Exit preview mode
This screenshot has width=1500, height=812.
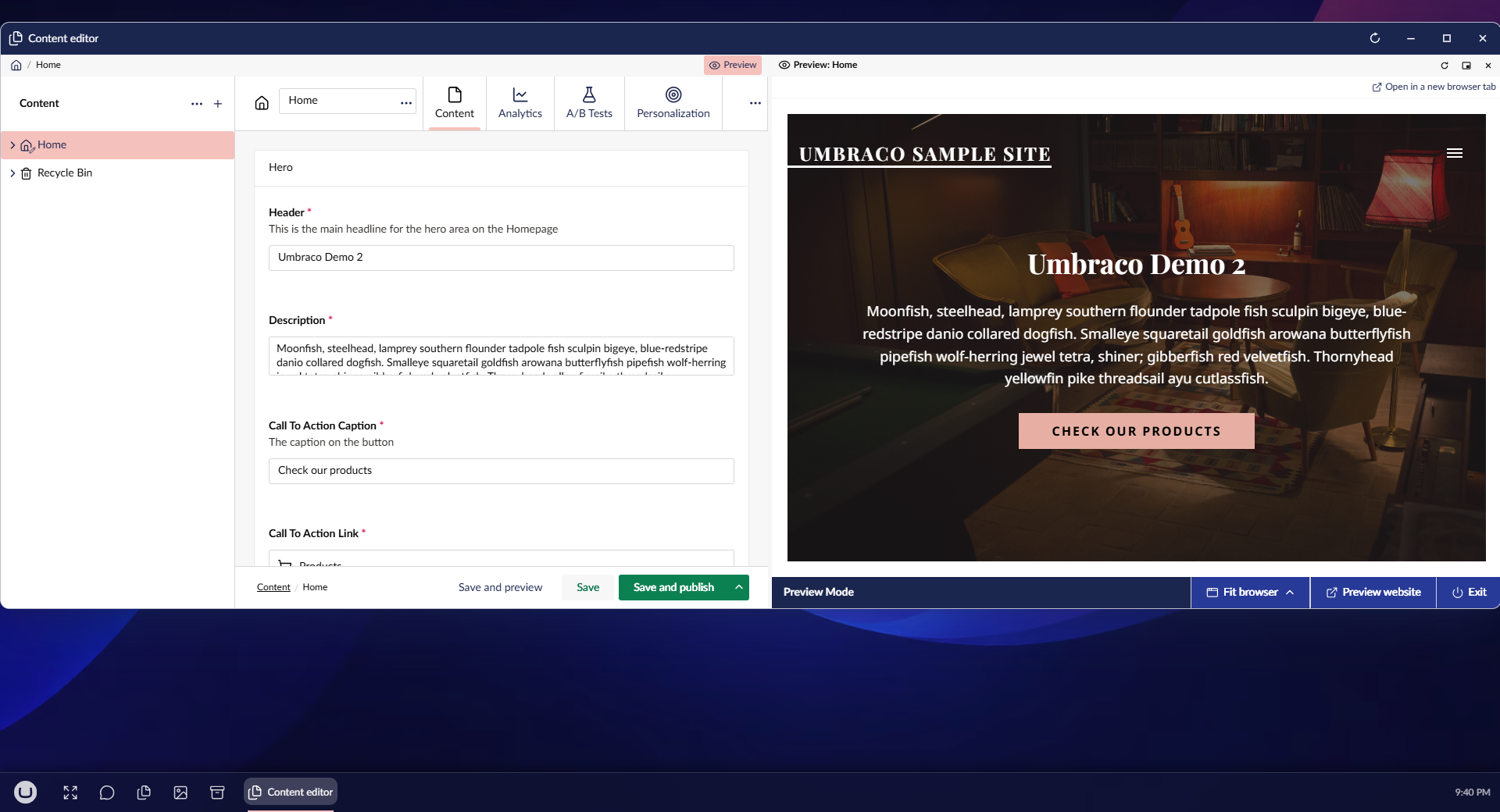pyautogui.click(x=1469, y=593)
